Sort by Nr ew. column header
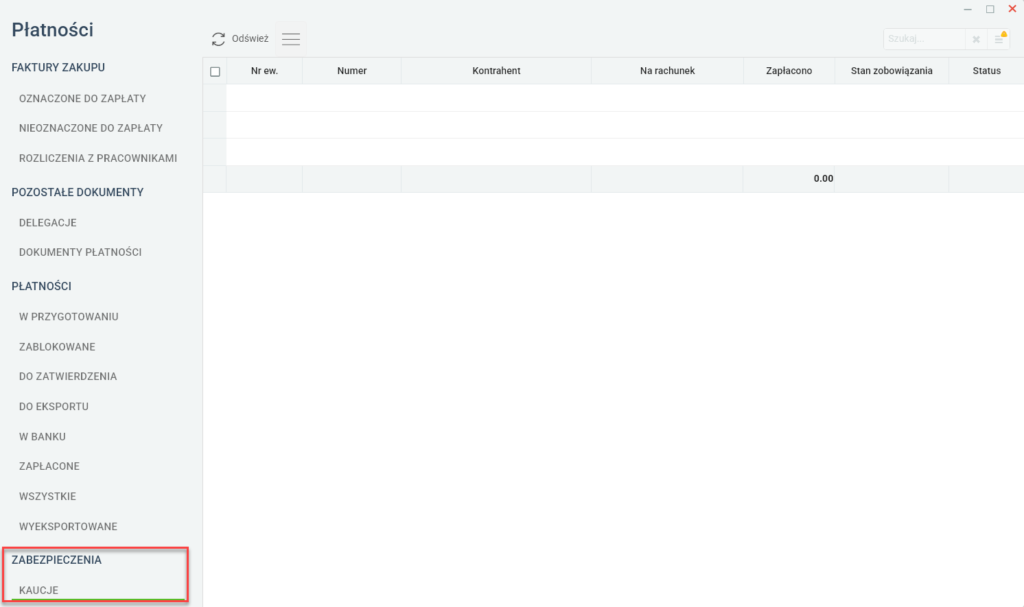Image resolution: width=1024 pixels, height=607 pixels. pyautogui.click(x=264, y=71)
